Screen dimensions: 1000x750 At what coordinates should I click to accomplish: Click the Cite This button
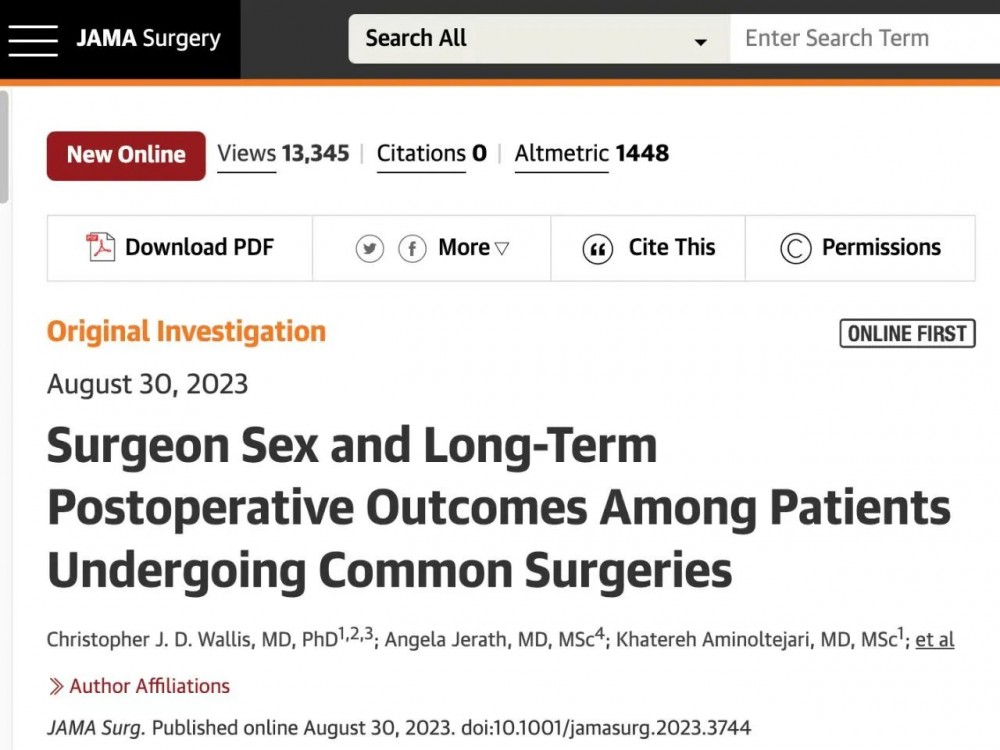tap(648, 247)
